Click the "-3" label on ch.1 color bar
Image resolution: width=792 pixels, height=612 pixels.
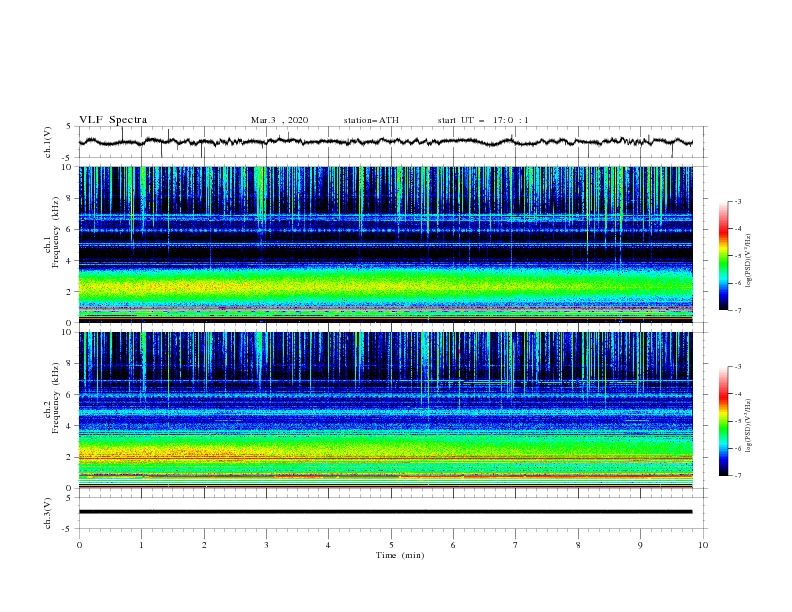pyautogui.click(x=738, y=201)
